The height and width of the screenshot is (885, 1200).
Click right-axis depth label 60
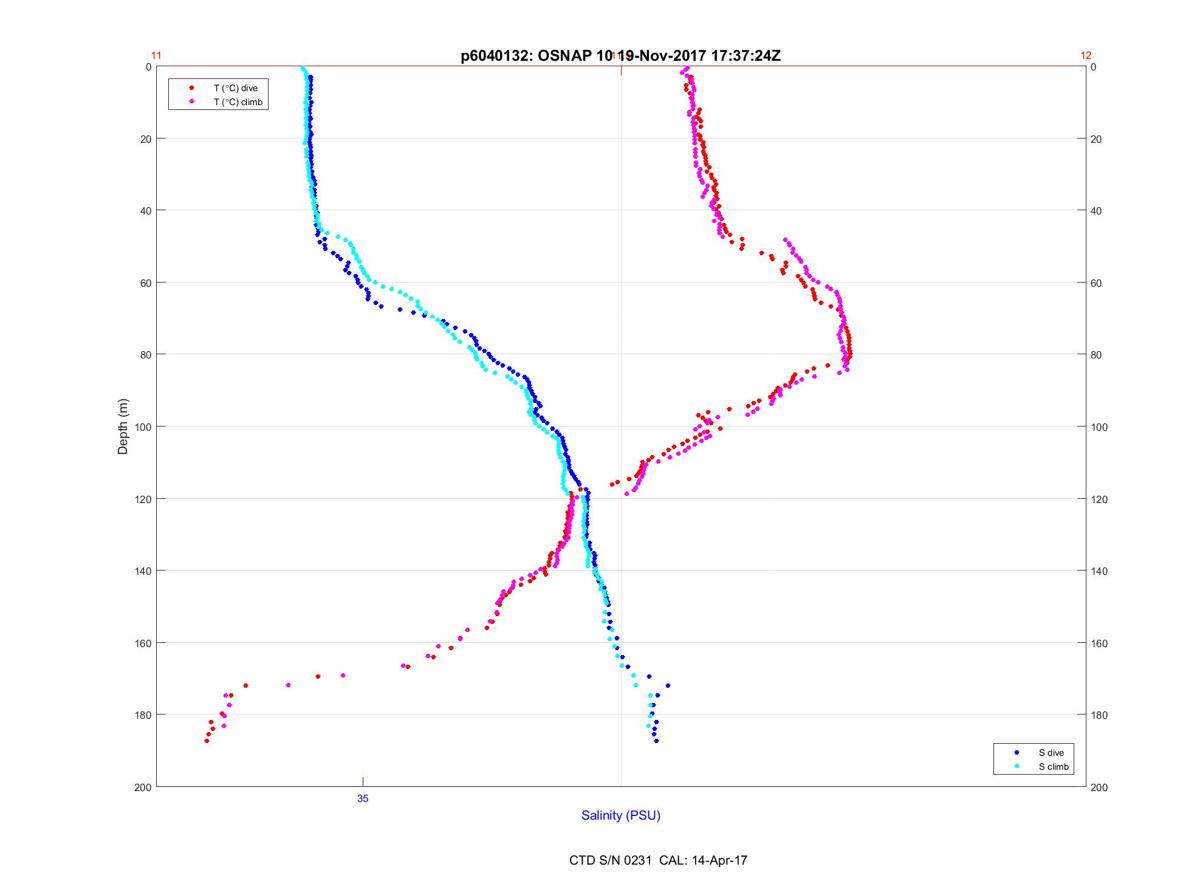tap(1097, 283)
